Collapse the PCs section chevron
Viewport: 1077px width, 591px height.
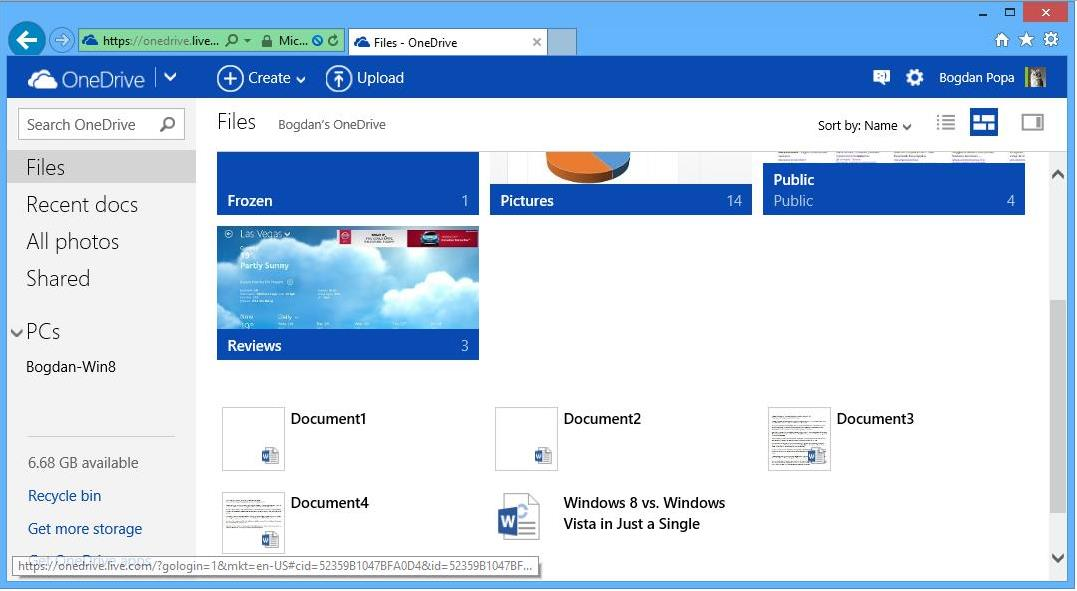point(16,333)
